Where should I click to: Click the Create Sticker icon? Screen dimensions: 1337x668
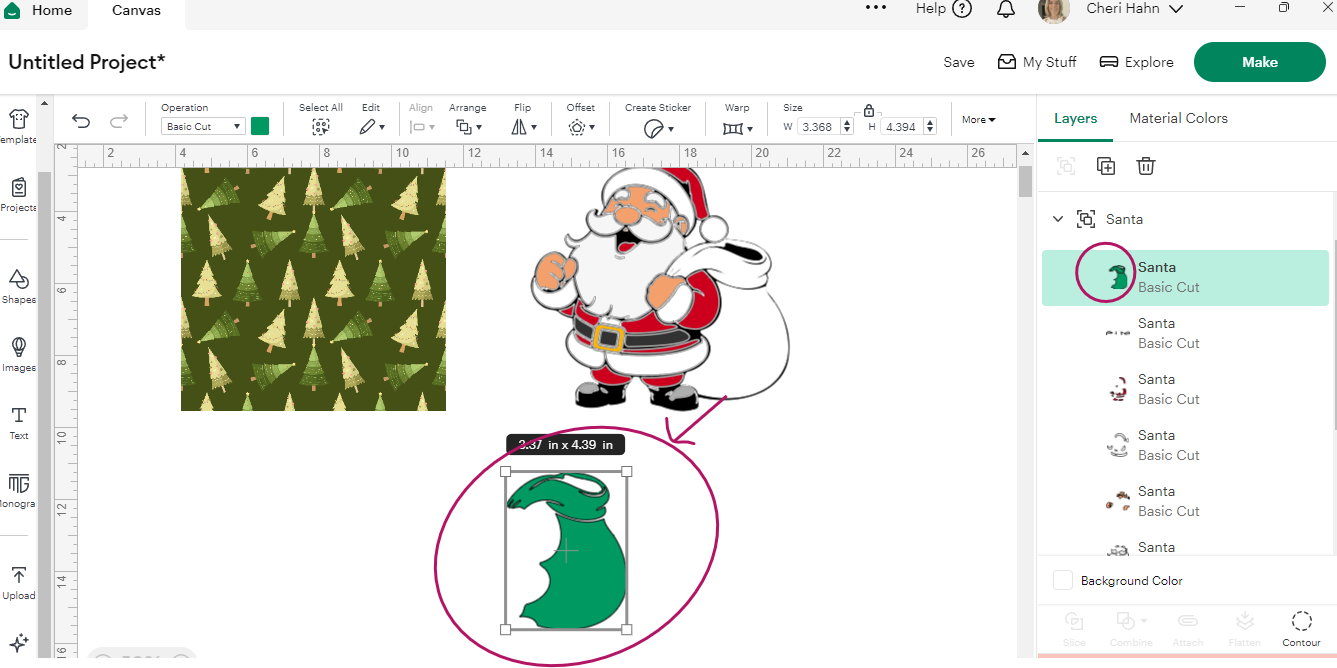[x=656, y=128]
